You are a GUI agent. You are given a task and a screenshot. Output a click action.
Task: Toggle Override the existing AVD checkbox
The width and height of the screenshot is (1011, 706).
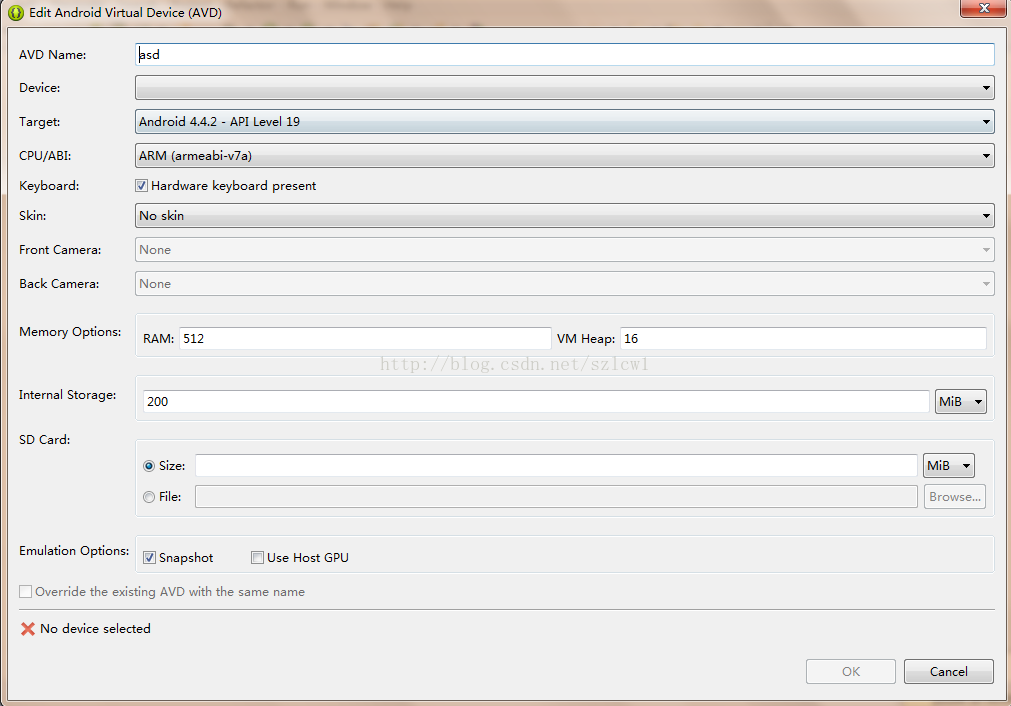point(25,591)
